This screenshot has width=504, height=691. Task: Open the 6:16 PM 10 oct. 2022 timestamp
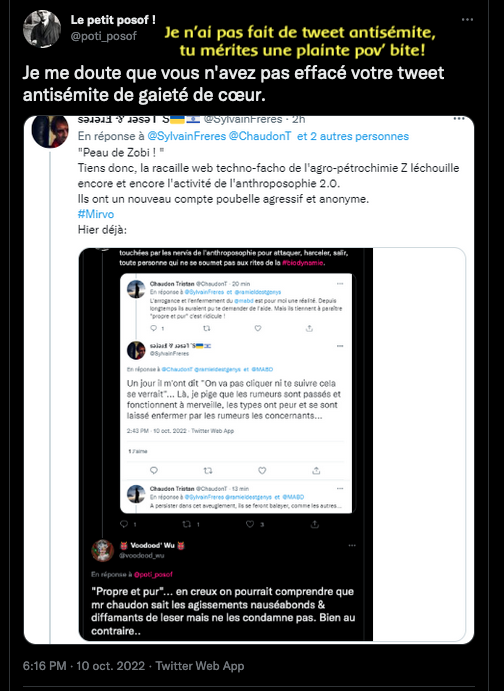click(84, 666)
